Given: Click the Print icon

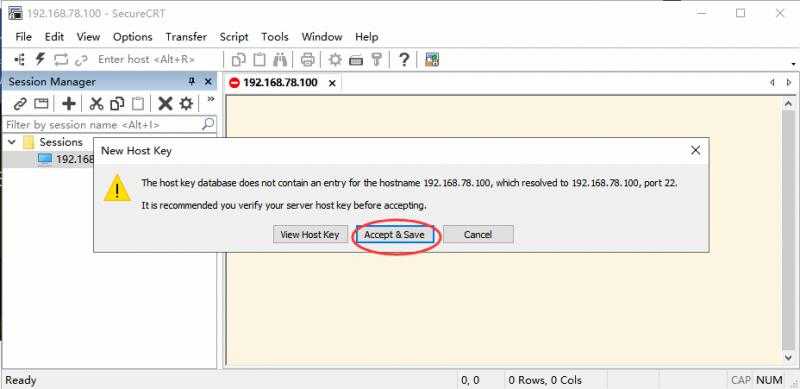Looking at the screenshot, I should click(307, 60).
